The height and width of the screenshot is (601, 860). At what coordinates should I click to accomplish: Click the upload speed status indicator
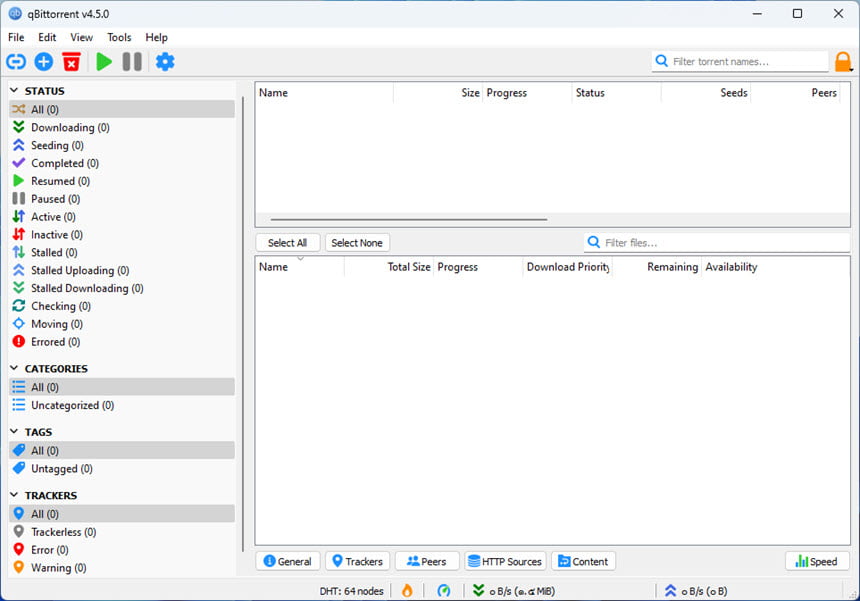point(695,591)
